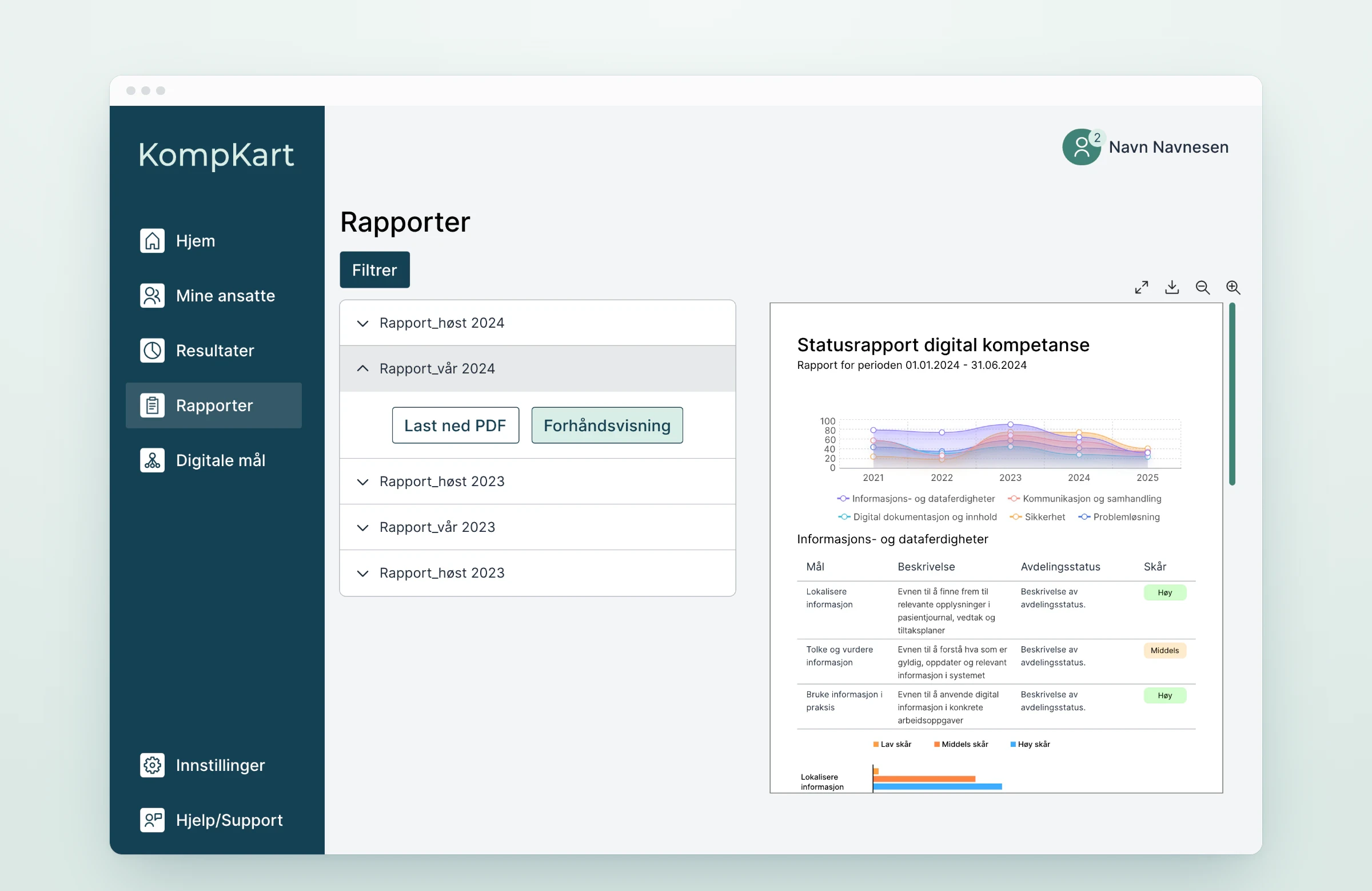Click the preview vertical scrollbar
This screenshot has height=891, width=1372.
(x=1232, y=394)
